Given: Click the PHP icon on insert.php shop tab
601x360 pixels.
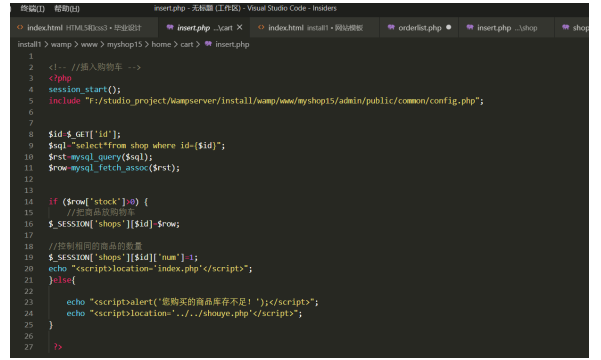Looking at the screenshot, I should tap(470, 27).
